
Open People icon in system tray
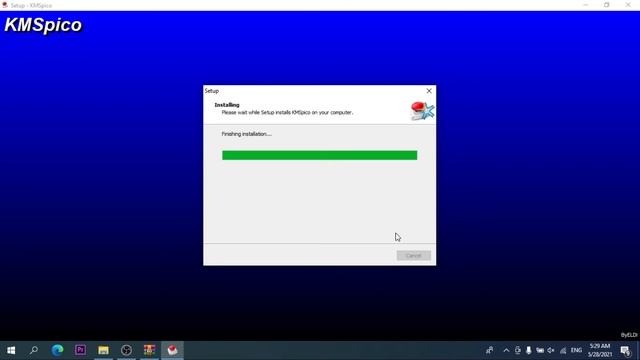tap(489, 350)
